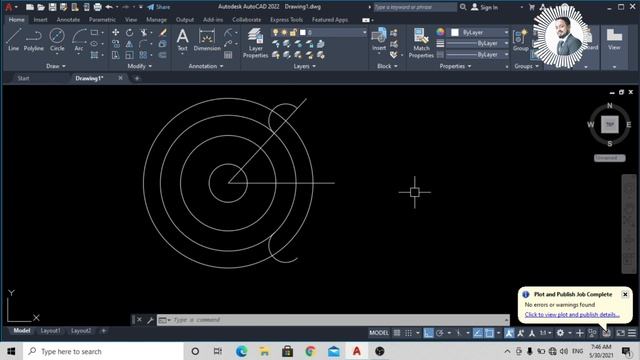This screenshot has width=640, height=360.
Task: Select the Line tool
Action: coord(13,40)
